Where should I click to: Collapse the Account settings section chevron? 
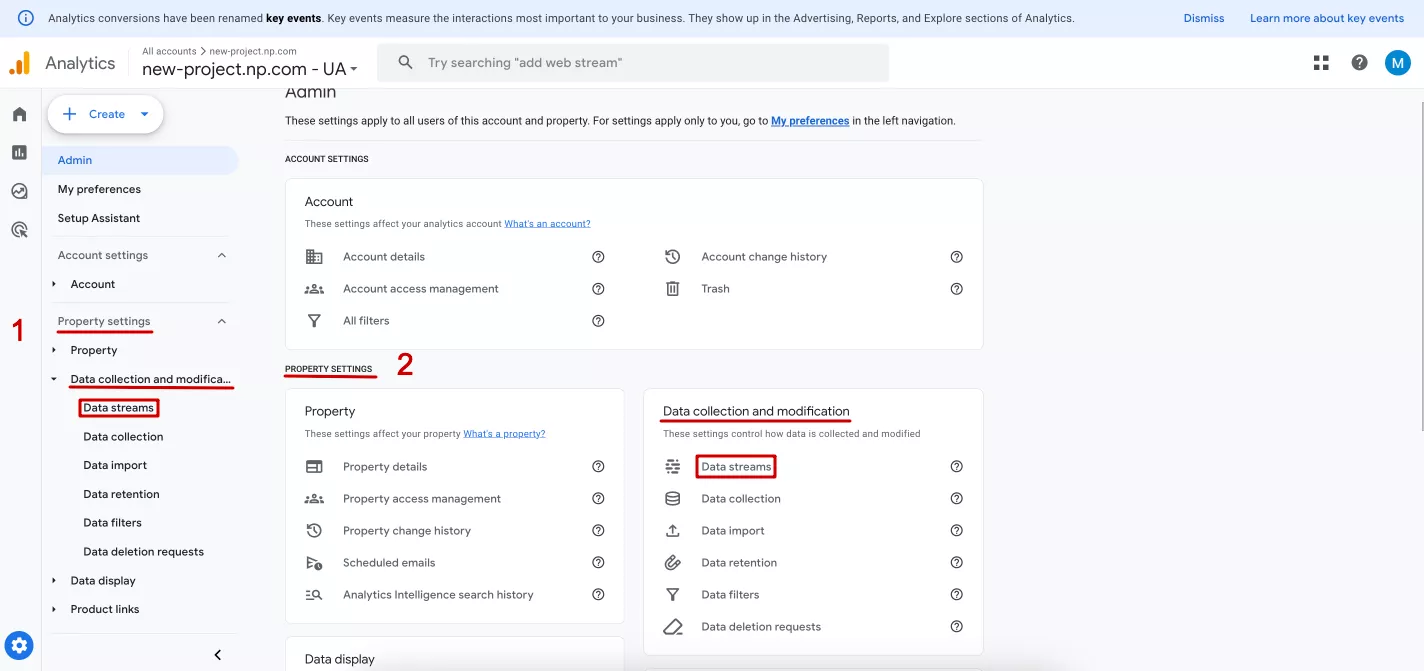point(222,255)
